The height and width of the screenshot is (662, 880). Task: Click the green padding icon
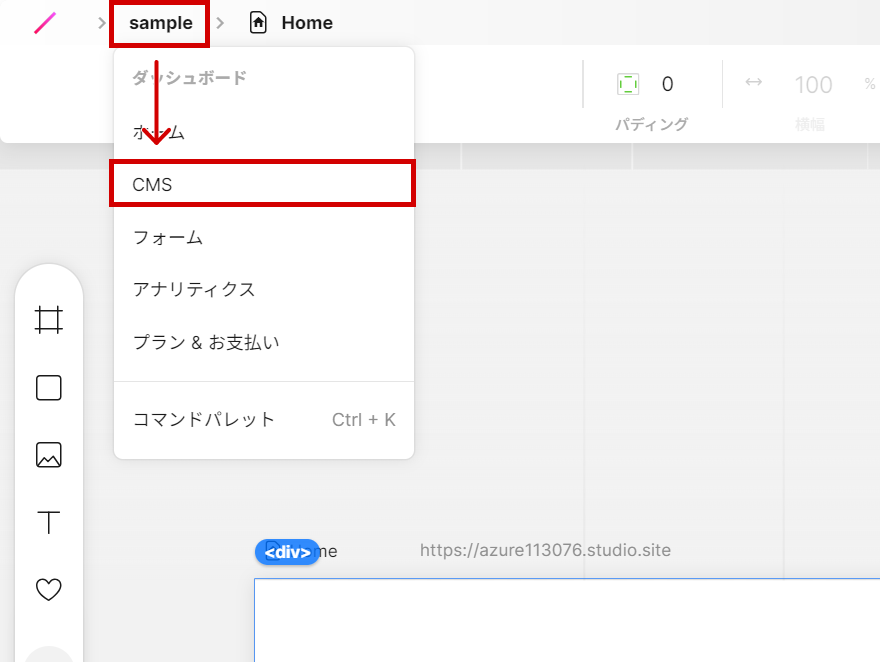(x=628, y=84)
